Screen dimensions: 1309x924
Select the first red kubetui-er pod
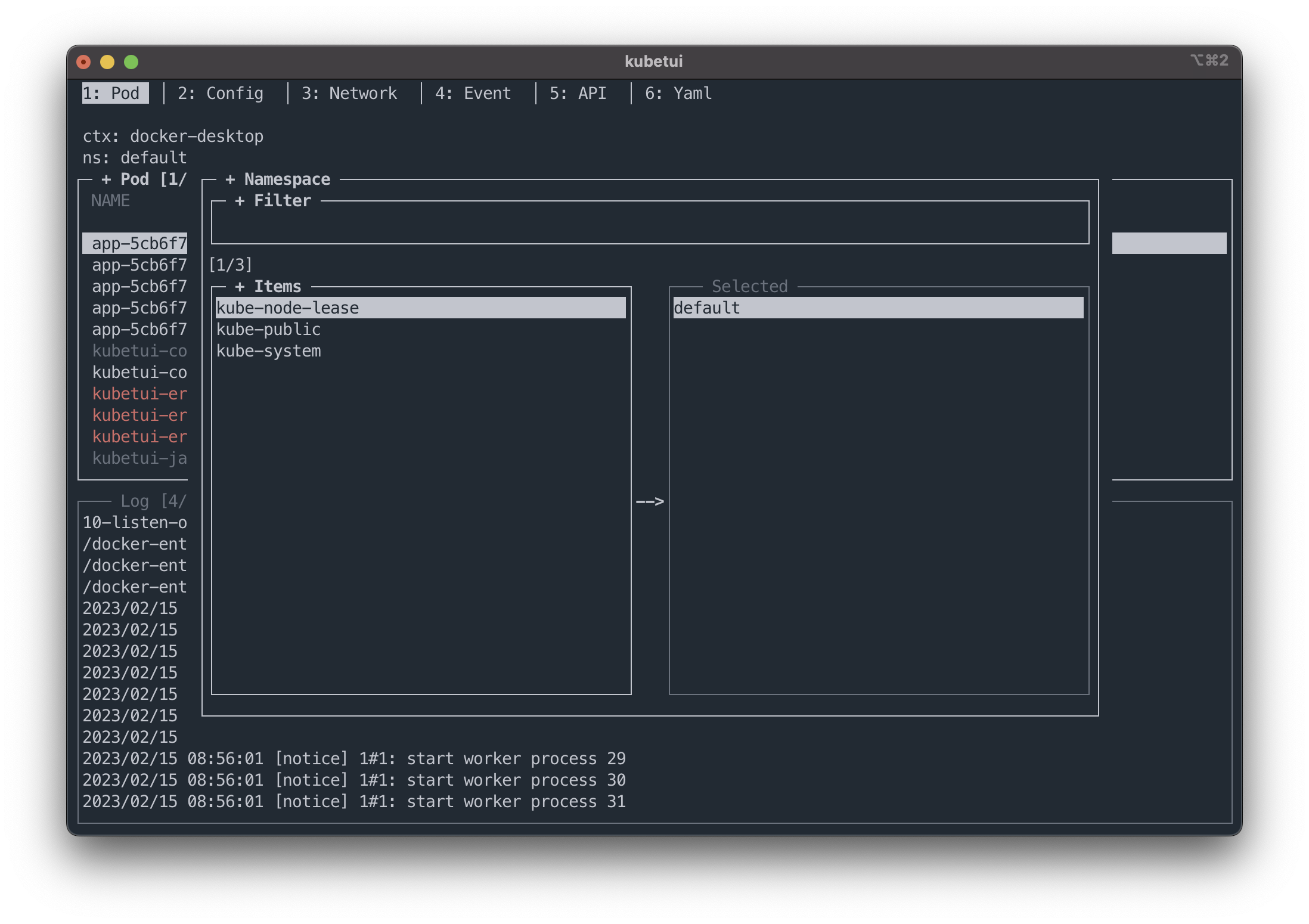139,394
